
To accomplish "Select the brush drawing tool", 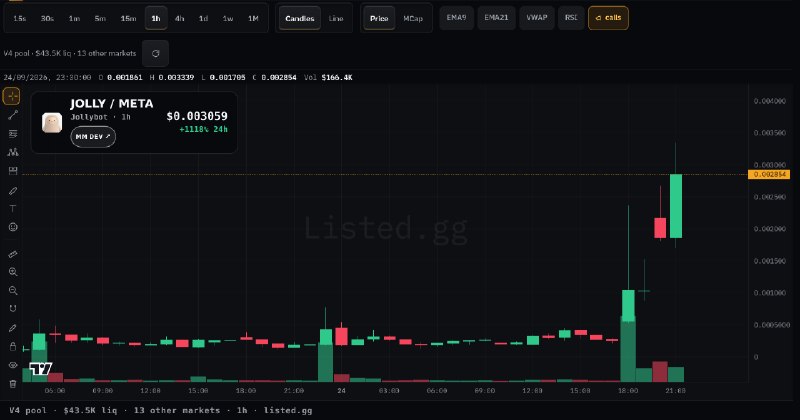I will pyautogui.click(x=13, y=190).
